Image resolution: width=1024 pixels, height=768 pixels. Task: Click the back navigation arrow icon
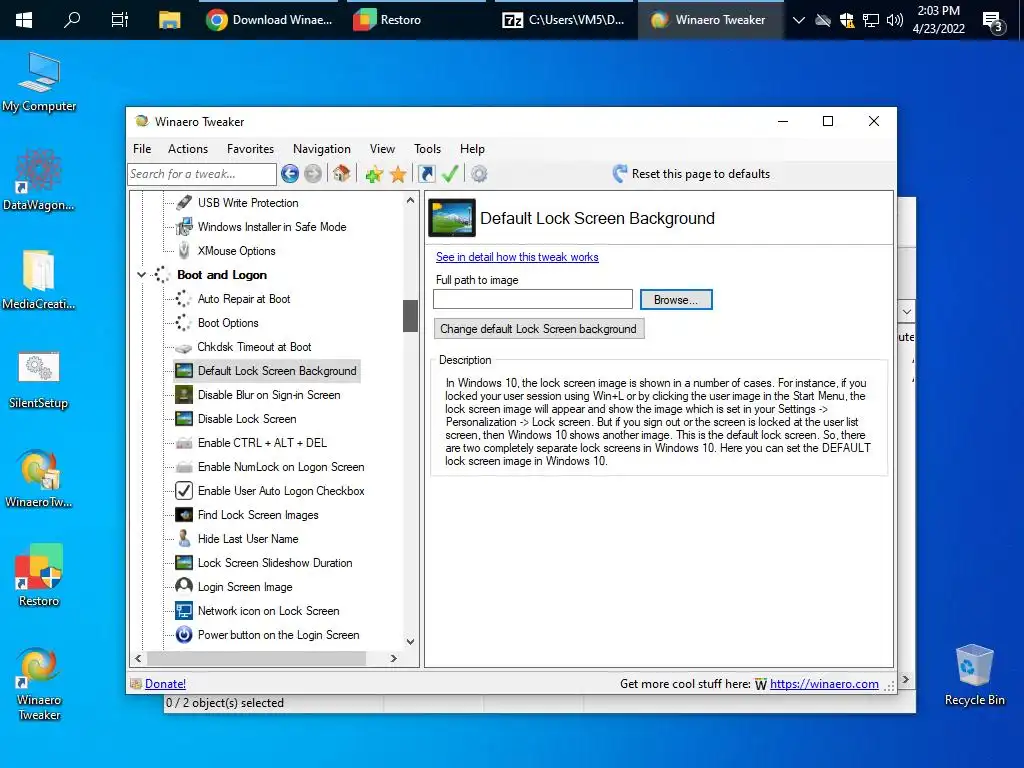[x=290, y=174]
